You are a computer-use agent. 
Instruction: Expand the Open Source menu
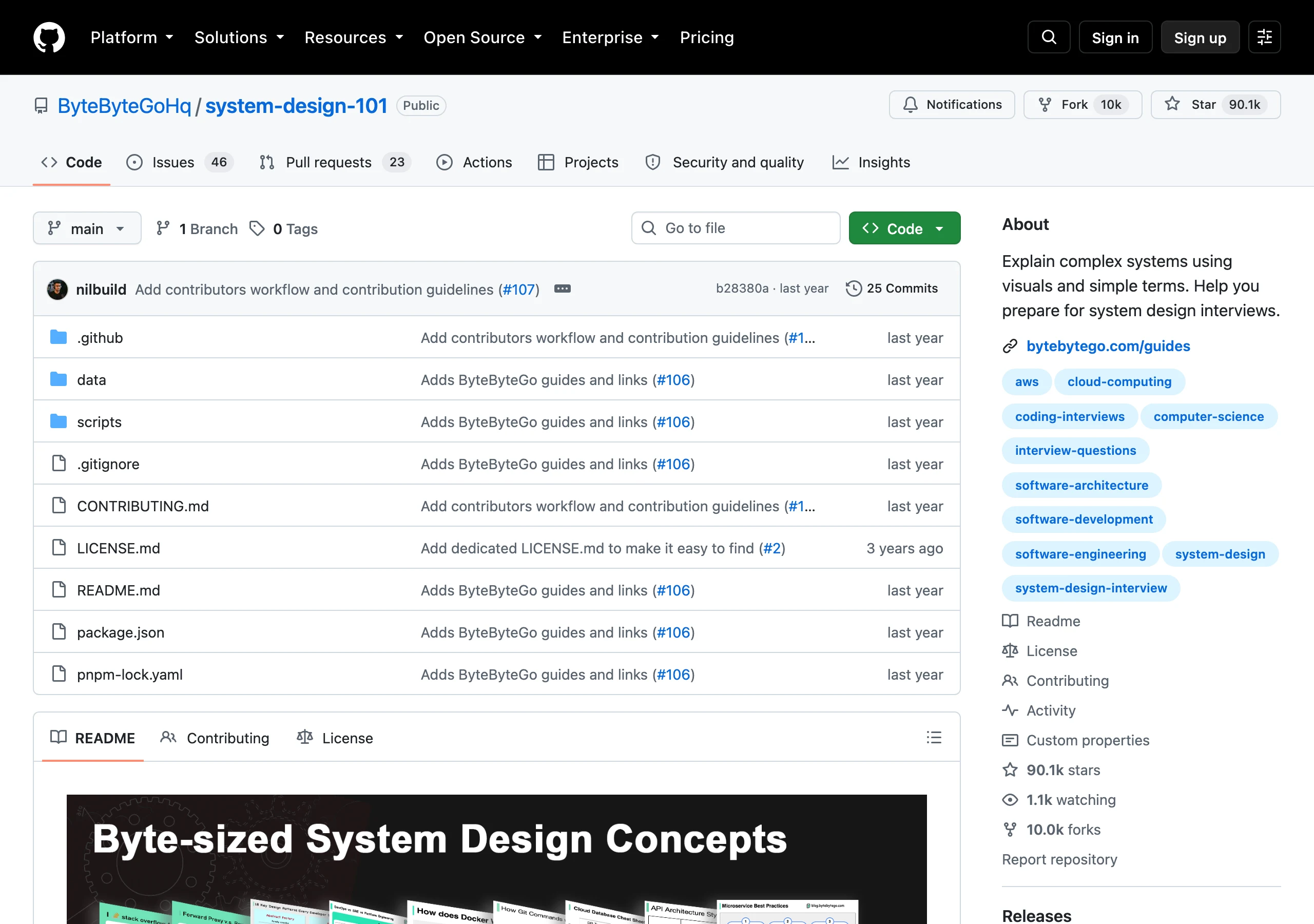tap(482, 37)
